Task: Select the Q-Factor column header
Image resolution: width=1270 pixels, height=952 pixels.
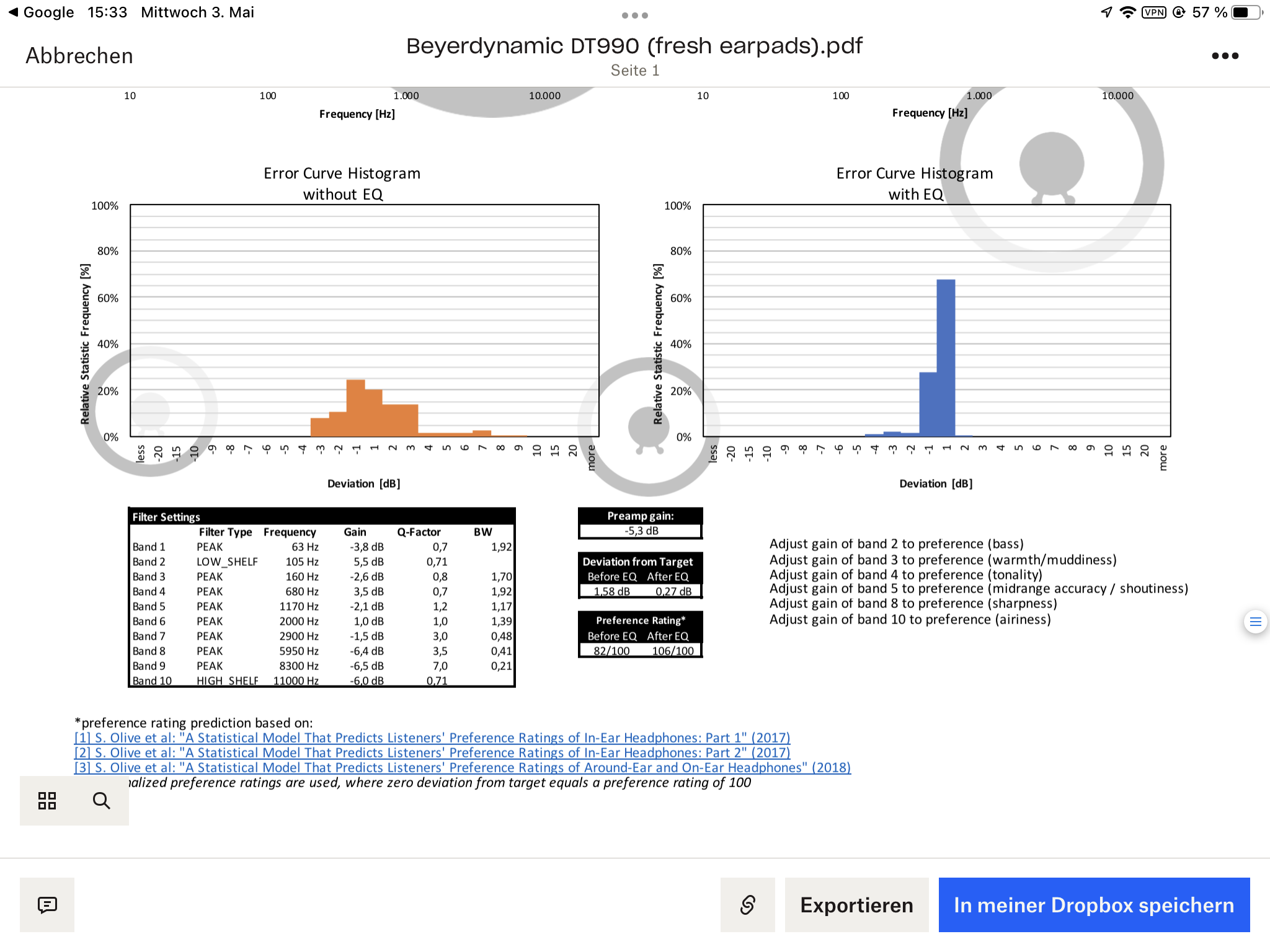Action: [x=419, y=532]
